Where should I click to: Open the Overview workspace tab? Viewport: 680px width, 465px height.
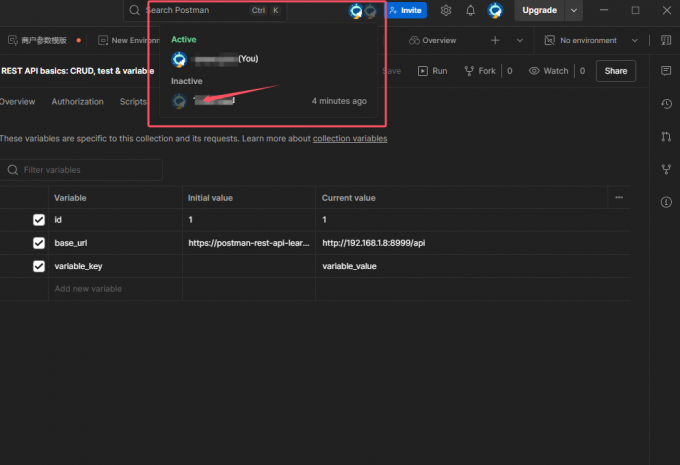coord(432,40)
